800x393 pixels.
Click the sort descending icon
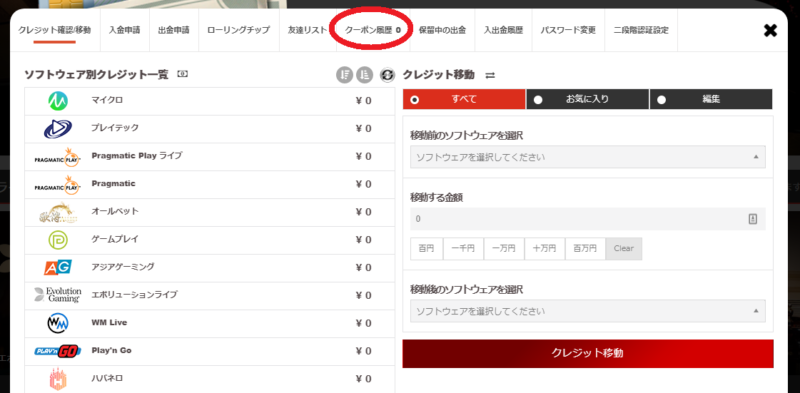point(345,75)
